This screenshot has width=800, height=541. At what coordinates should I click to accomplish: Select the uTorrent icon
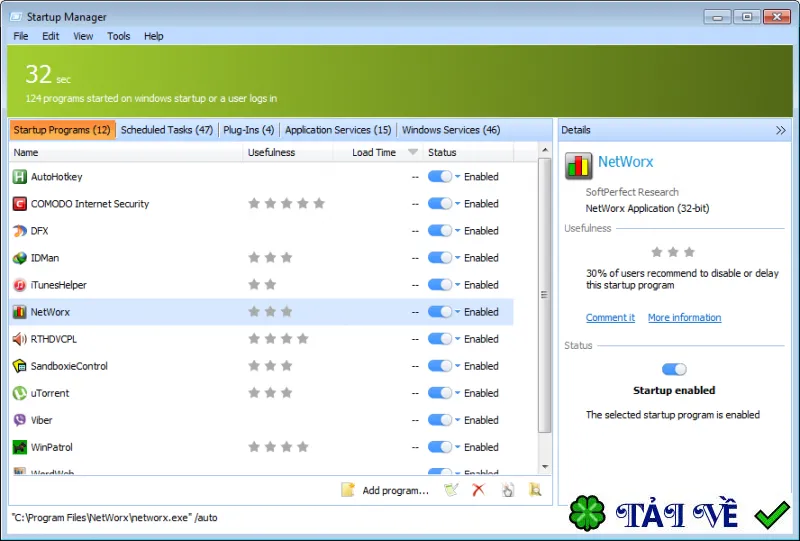pyautogui.click(x=19, y=393)
